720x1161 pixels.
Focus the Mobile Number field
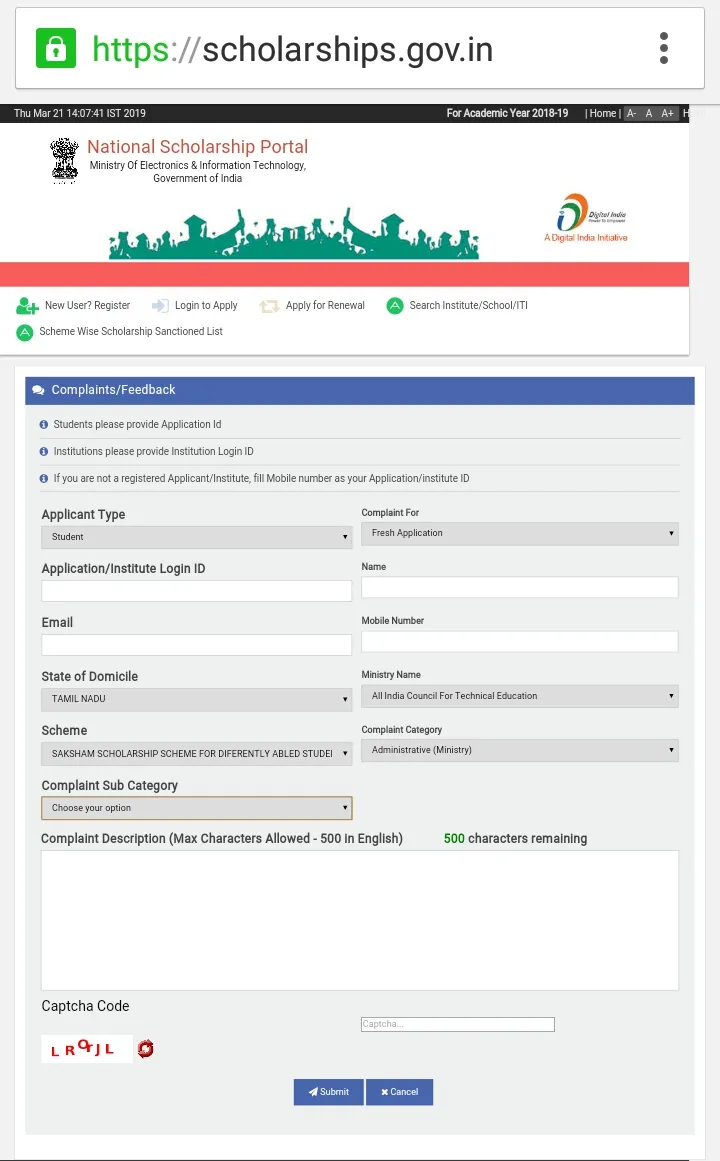519,641
